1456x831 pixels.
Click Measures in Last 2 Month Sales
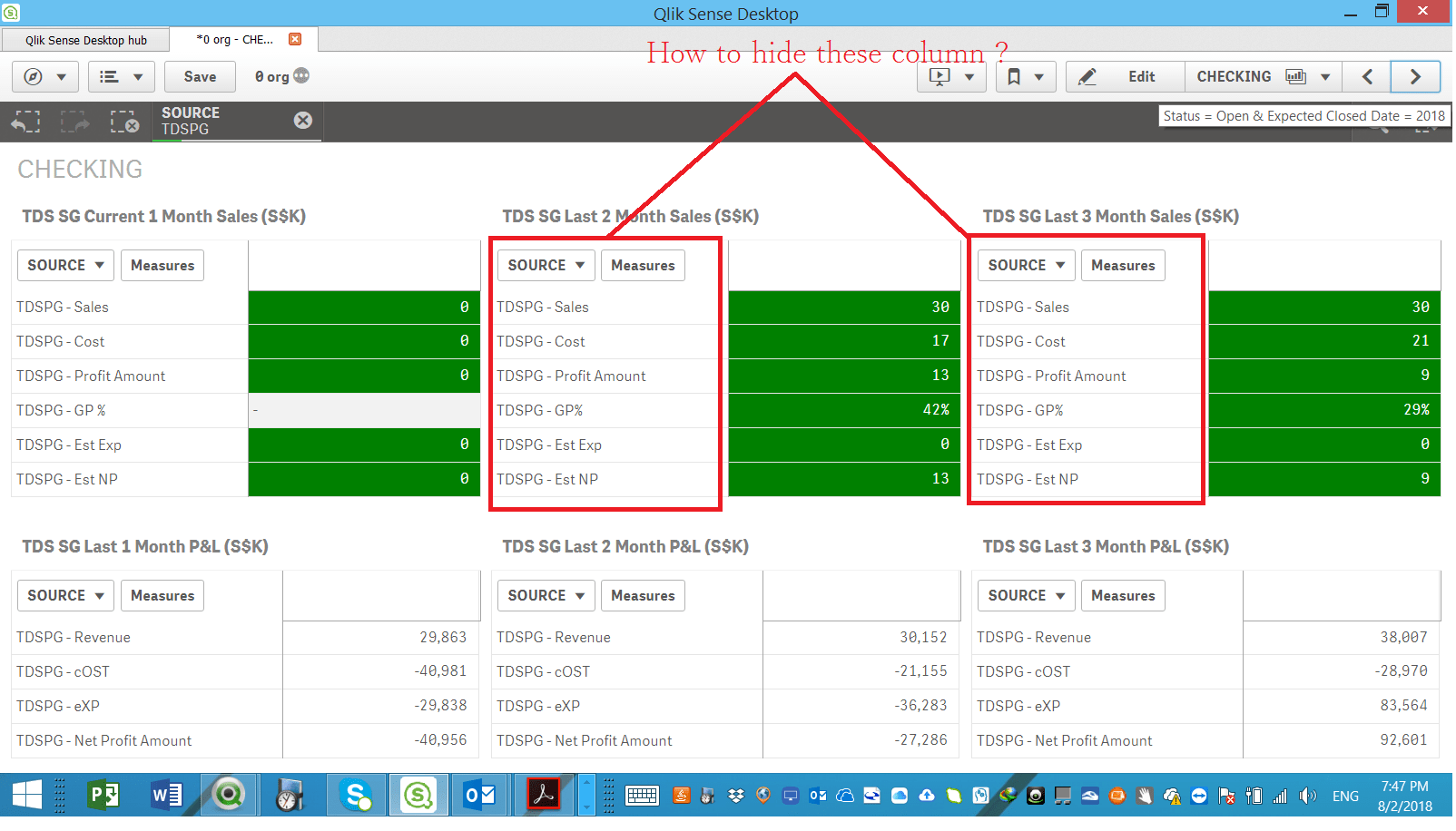coord(643,266)
